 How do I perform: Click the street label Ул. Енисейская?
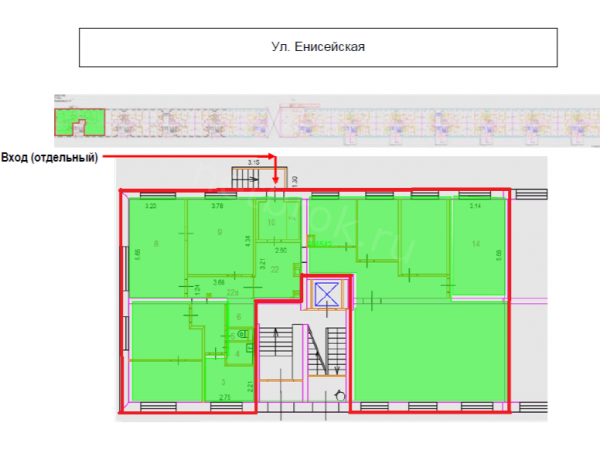tap(318, 47)
